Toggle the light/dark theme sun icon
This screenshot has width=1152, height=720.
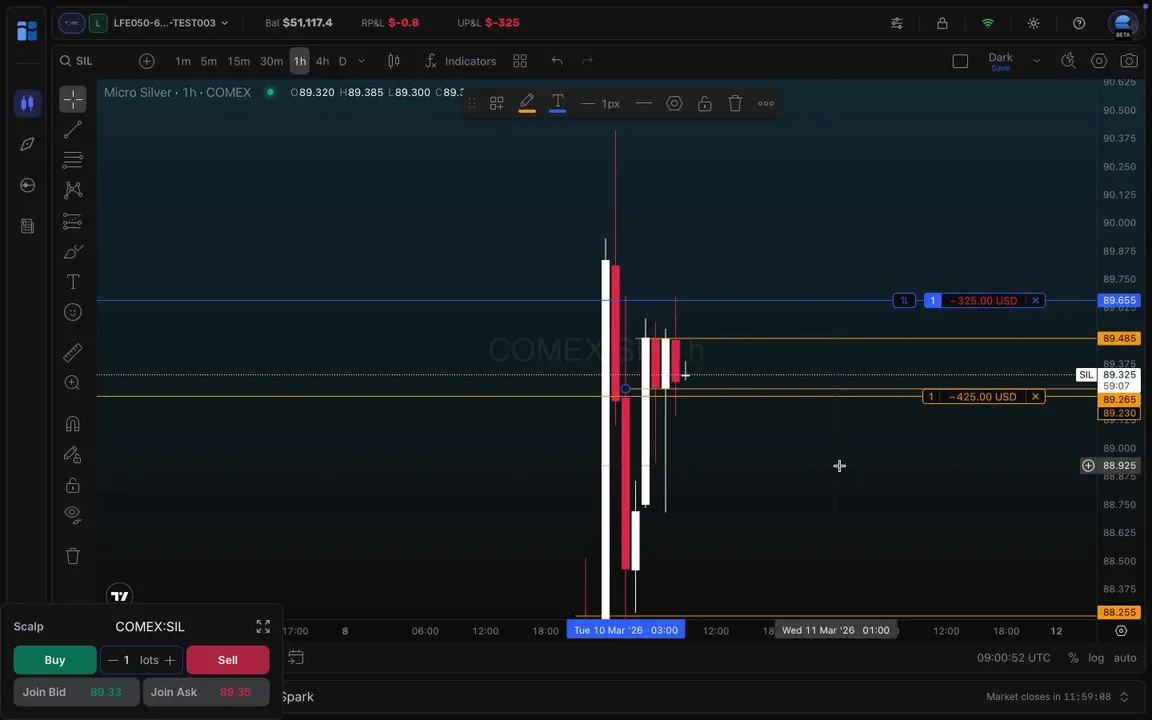coord(1034,23)
